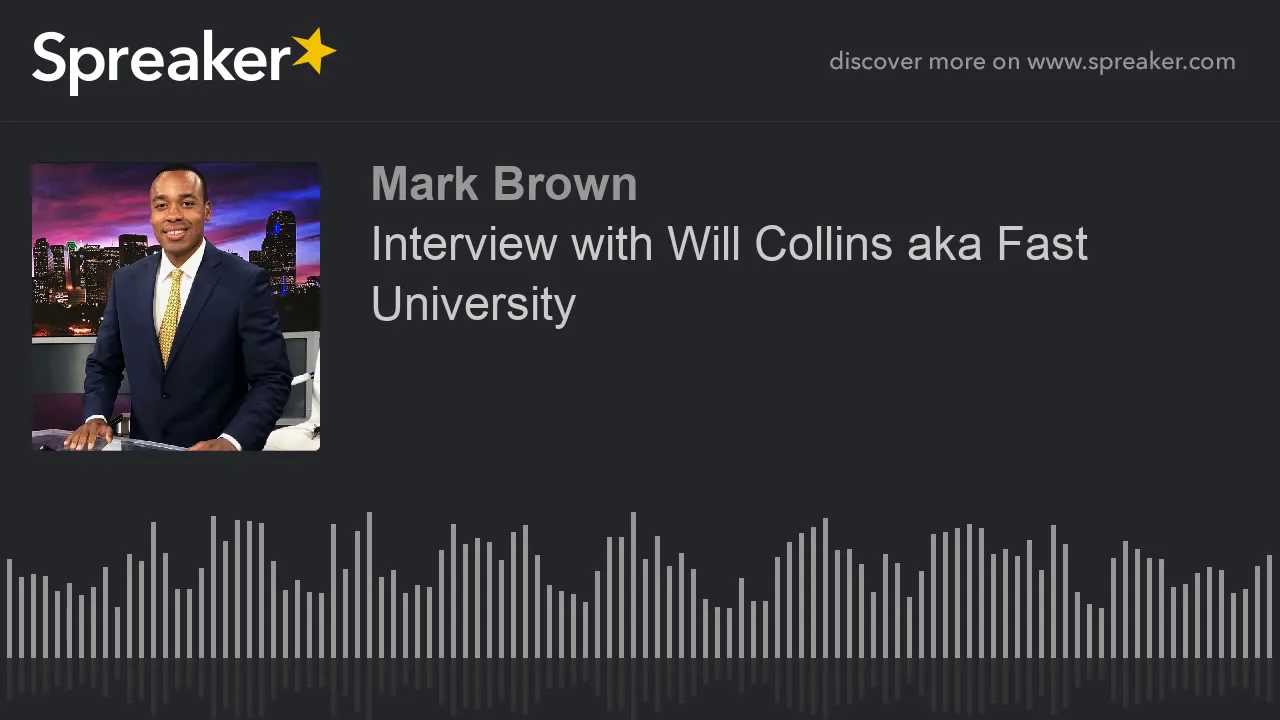
Task: Click the words 'discover more on'
Action: [924, 62]
